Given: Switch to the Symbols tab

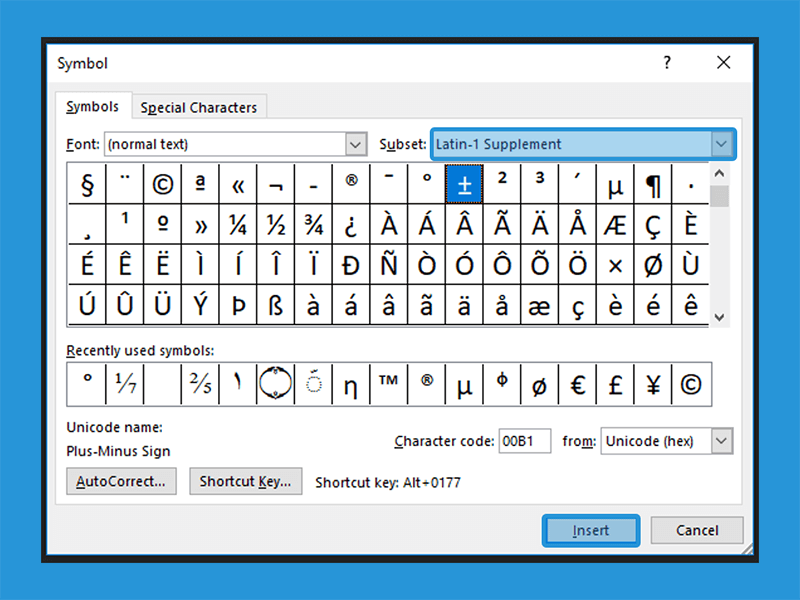Looking at the screenshot, I should (93, 107).
